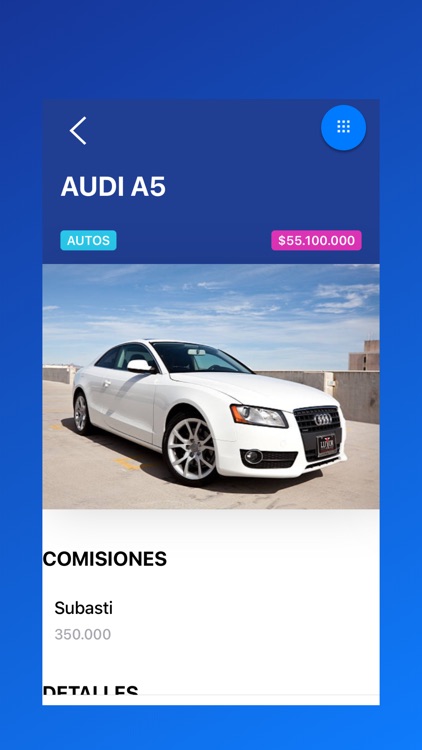
Task: Click the car's headlight
Action: pyautogui.click(x=259, y=416)
